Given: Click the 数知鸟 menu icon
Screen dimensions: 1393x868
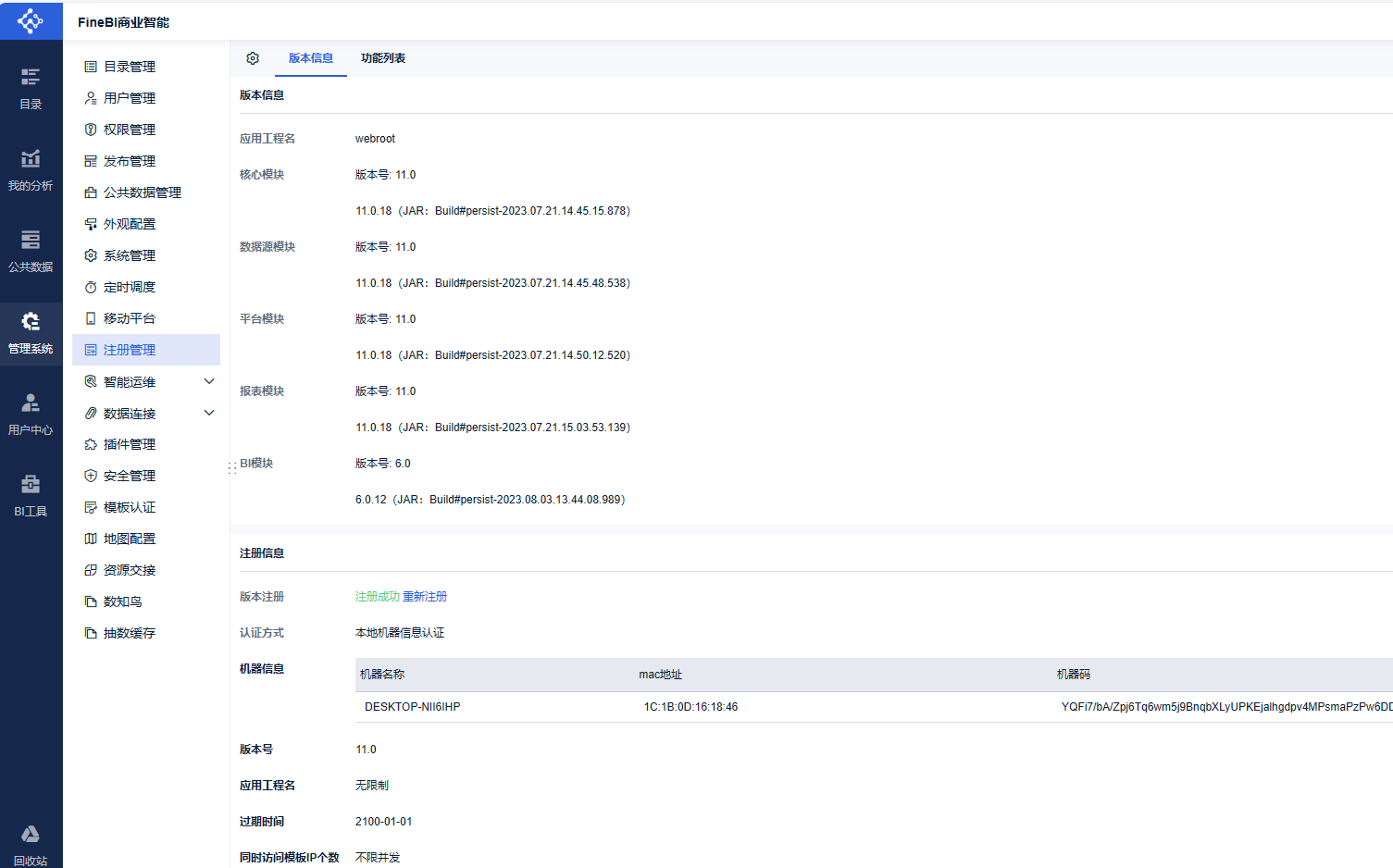Looking at the screenshot, I should click(91, 601).
